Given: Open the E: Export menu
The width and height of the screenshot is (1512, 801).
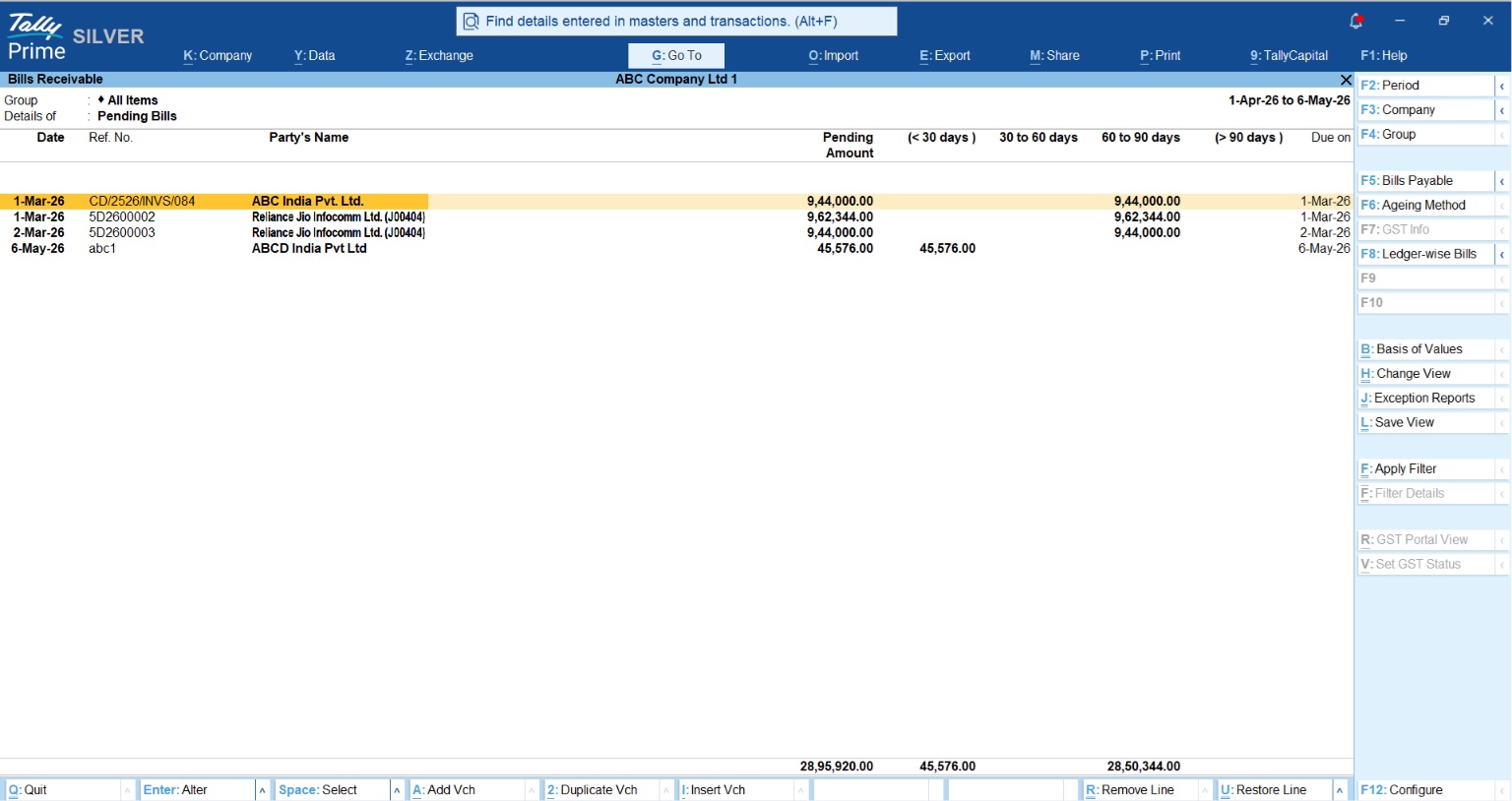Looking at the screenshot, I should pyautogui.click(x=945, y=55).
